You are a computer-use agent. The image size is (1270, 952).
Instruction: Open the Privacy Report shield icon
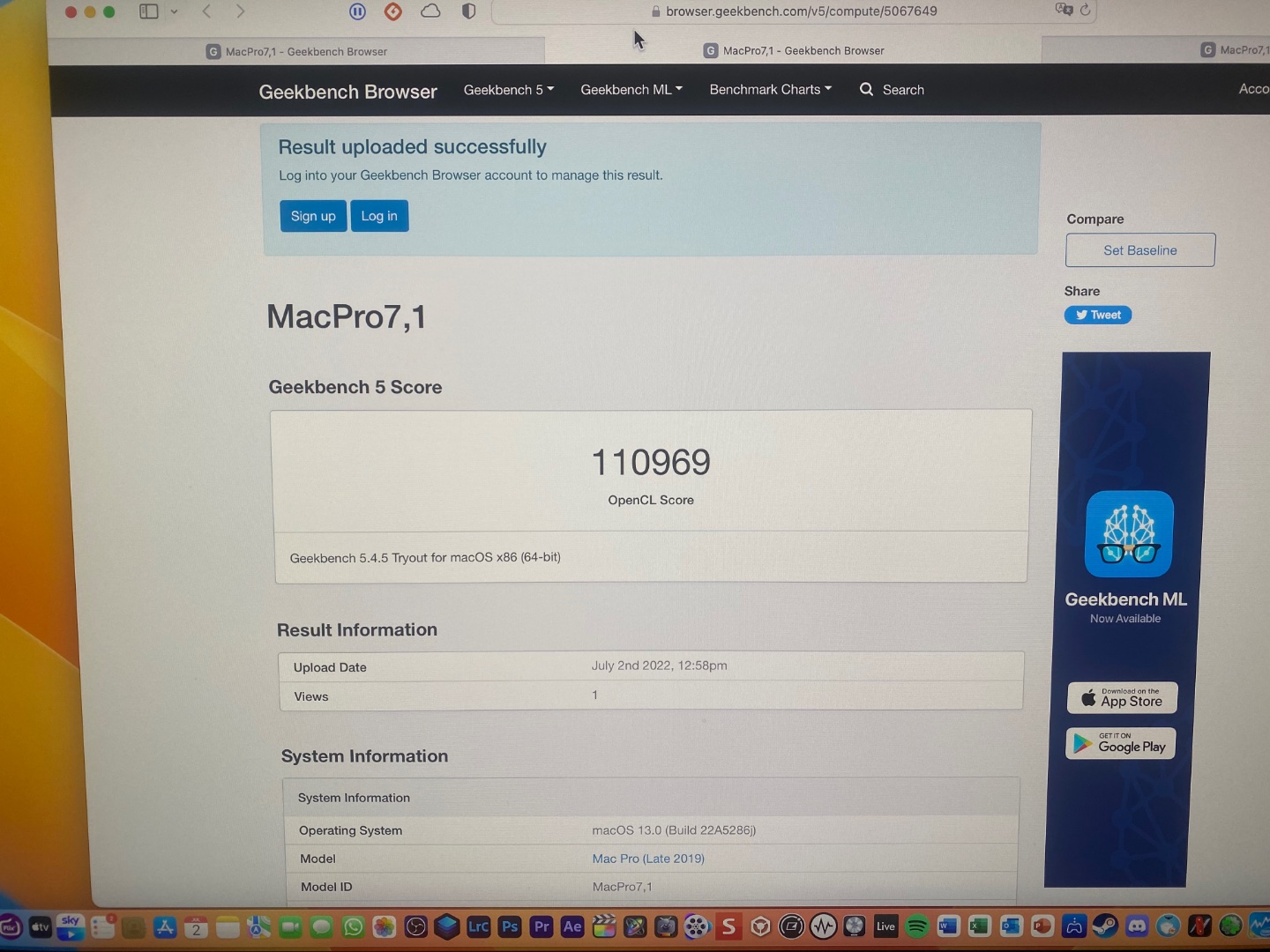tap(469, 11)
